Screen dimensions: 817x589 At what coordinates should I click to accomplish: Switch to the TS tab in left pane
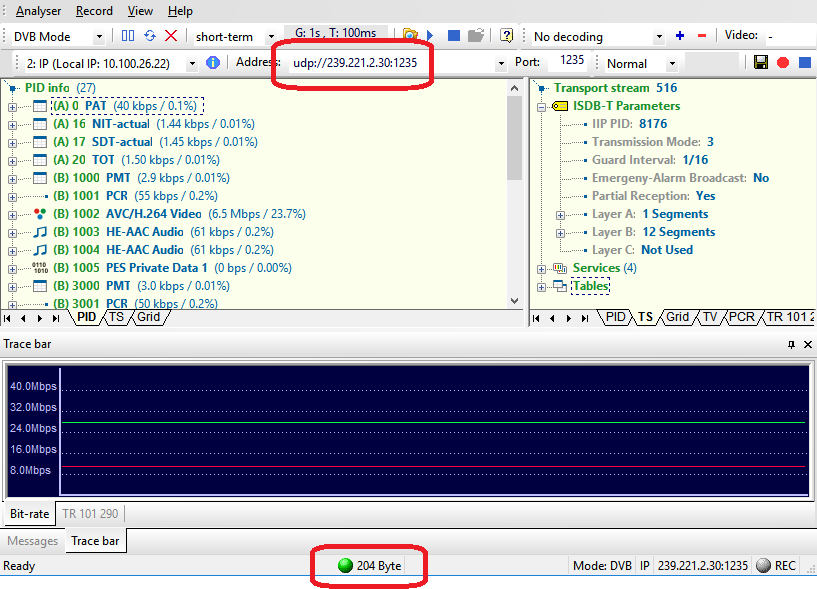116,317
